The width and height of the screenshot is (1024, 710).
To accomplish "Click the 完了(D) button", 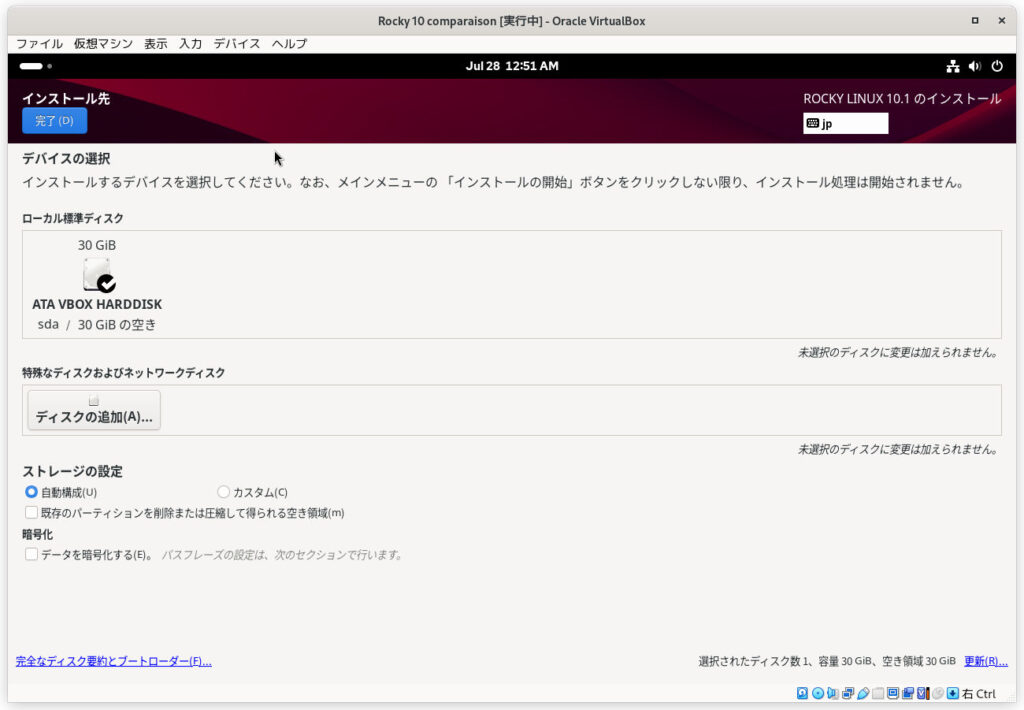I will click(x=54, y=121).
